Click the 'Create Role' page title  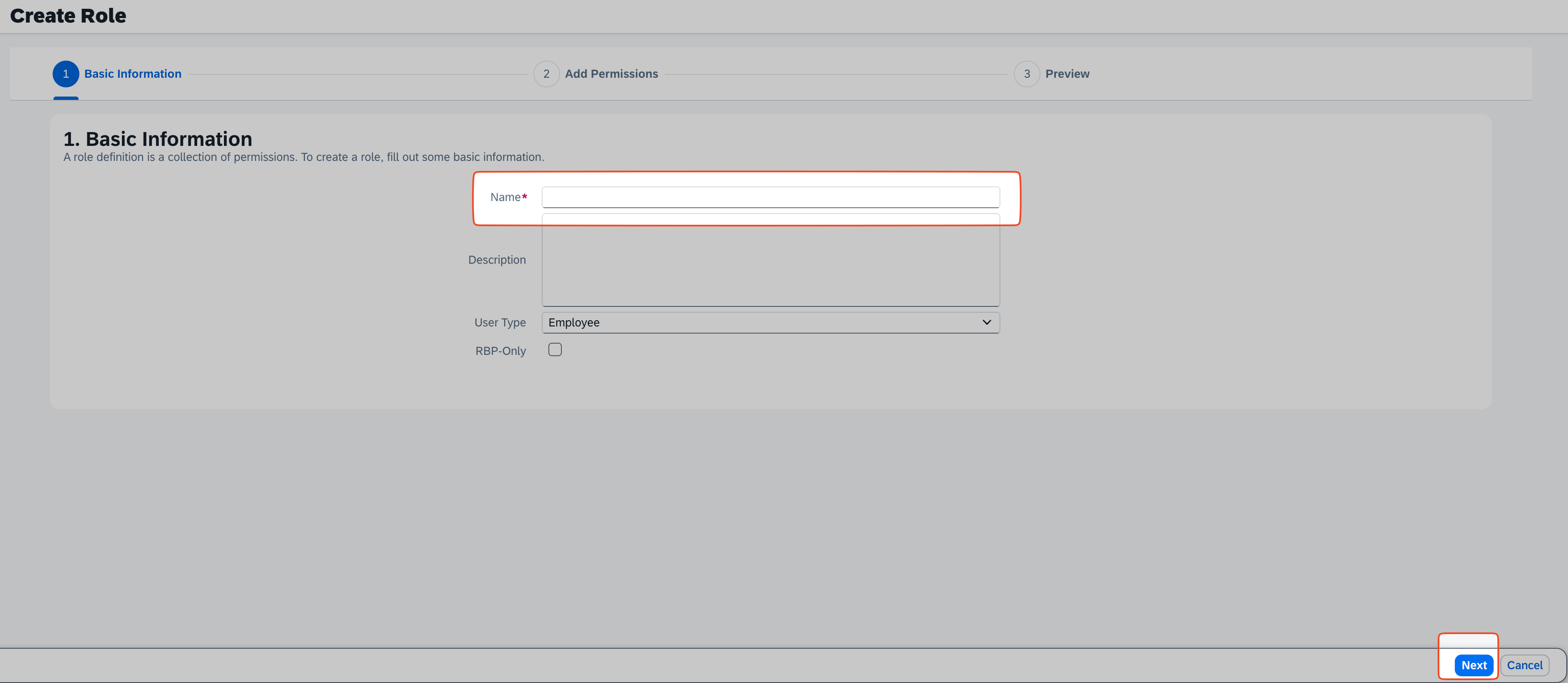tap(68, 16)
